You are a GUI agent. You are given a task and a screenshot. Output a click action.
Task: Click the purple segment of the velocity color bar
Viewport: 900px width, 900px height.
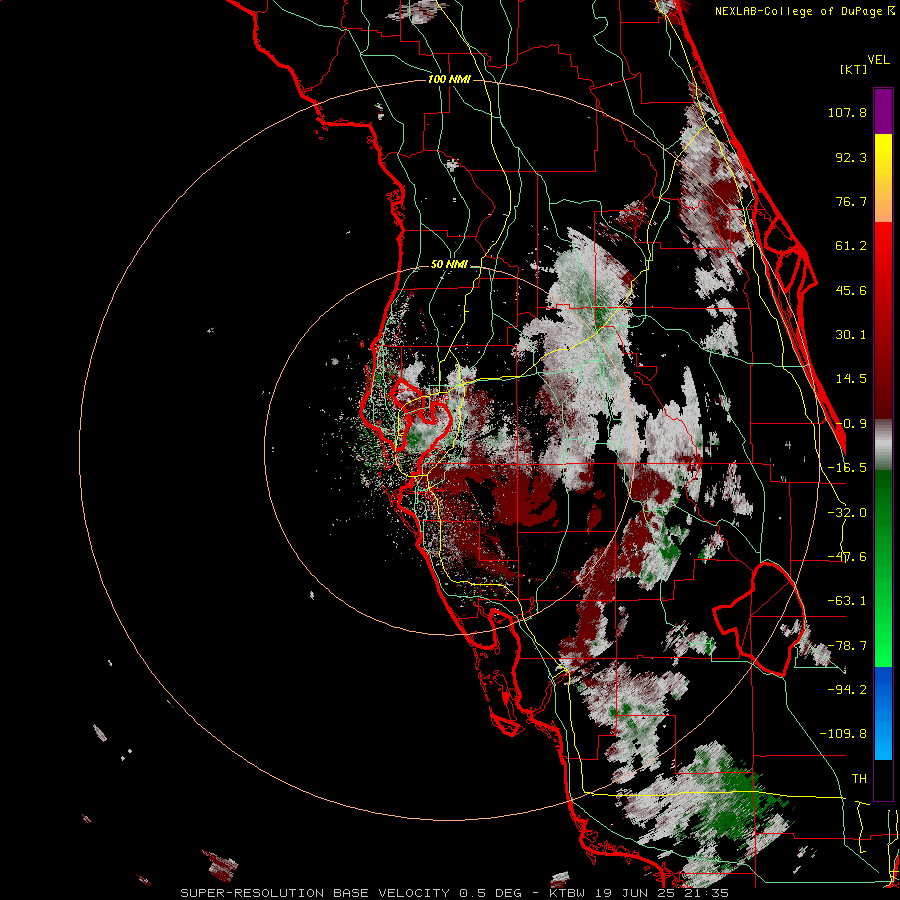click(x=883, y=111)
